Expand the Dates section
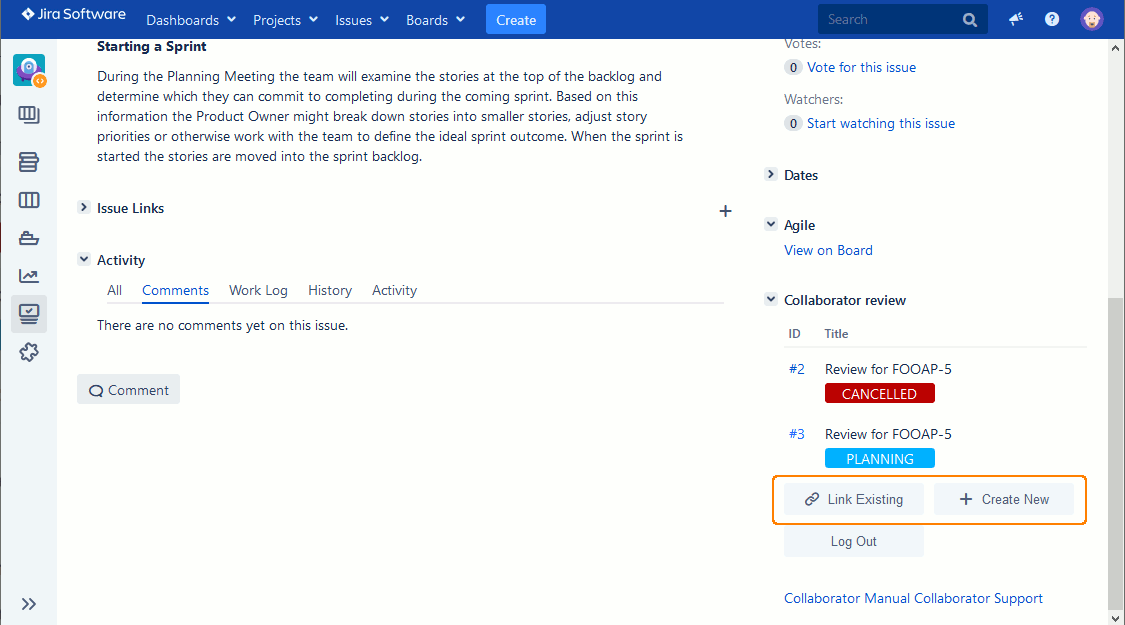The width and height of the screenshot is (1125, 625). (x=771, y=175)
